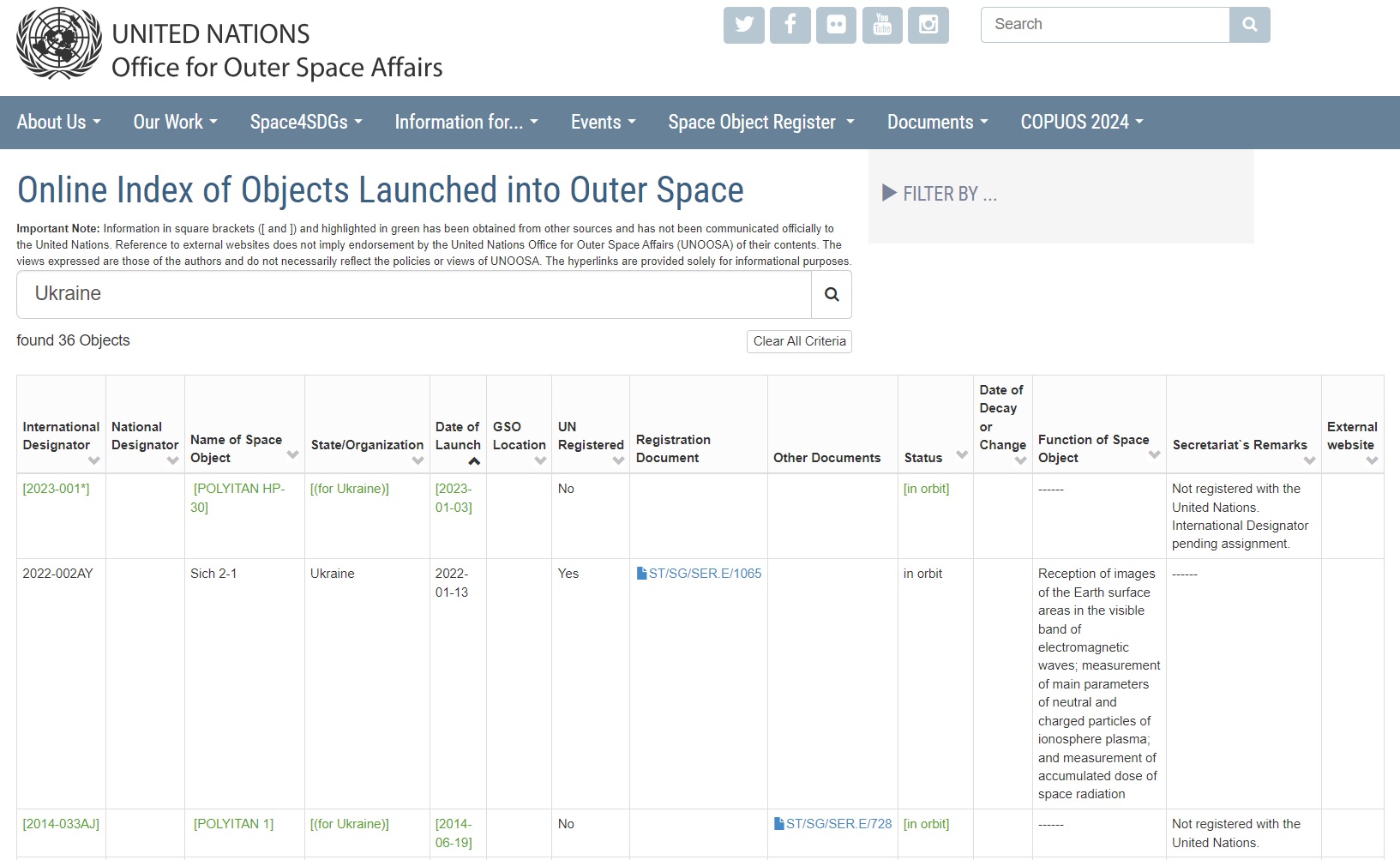Screen dimensions: 1400x860
Task: Sort by External website chevron
Action: pos(1372,461)
